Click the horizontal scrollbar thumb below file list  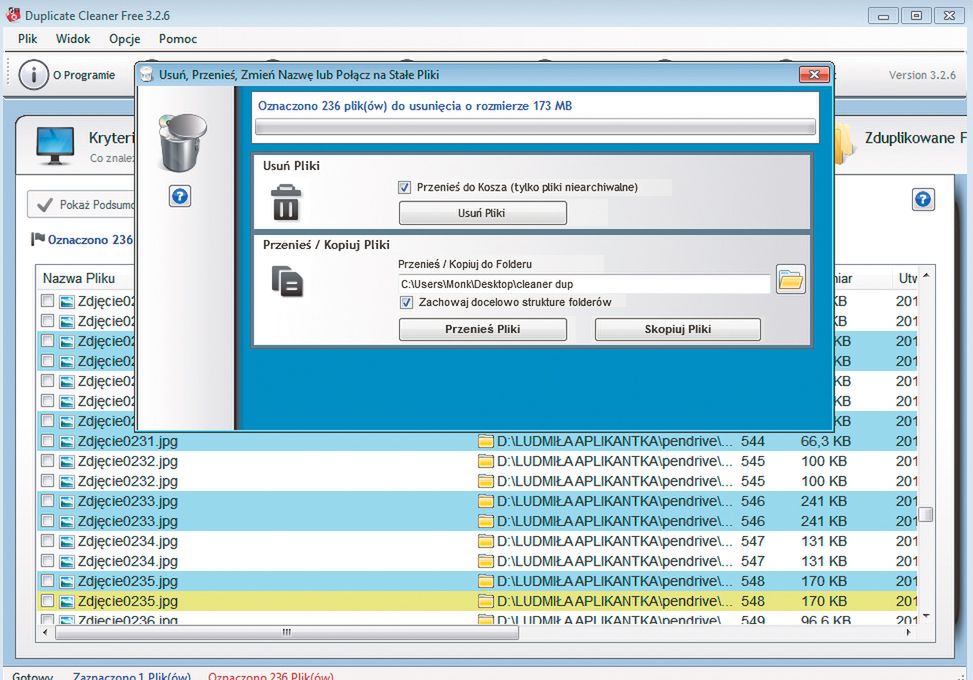286,632
